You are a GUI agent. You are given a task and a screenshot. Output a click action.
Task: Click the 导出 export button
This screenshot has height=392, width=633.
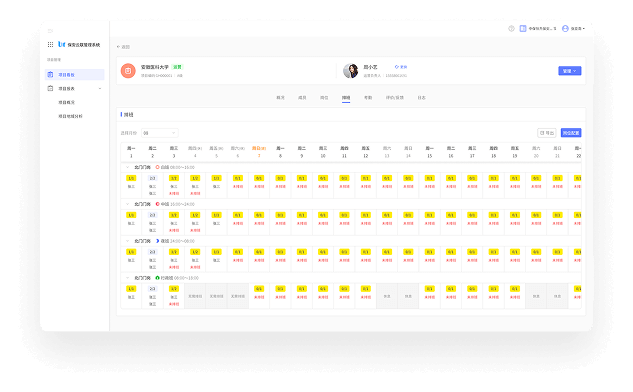point(547,133)
